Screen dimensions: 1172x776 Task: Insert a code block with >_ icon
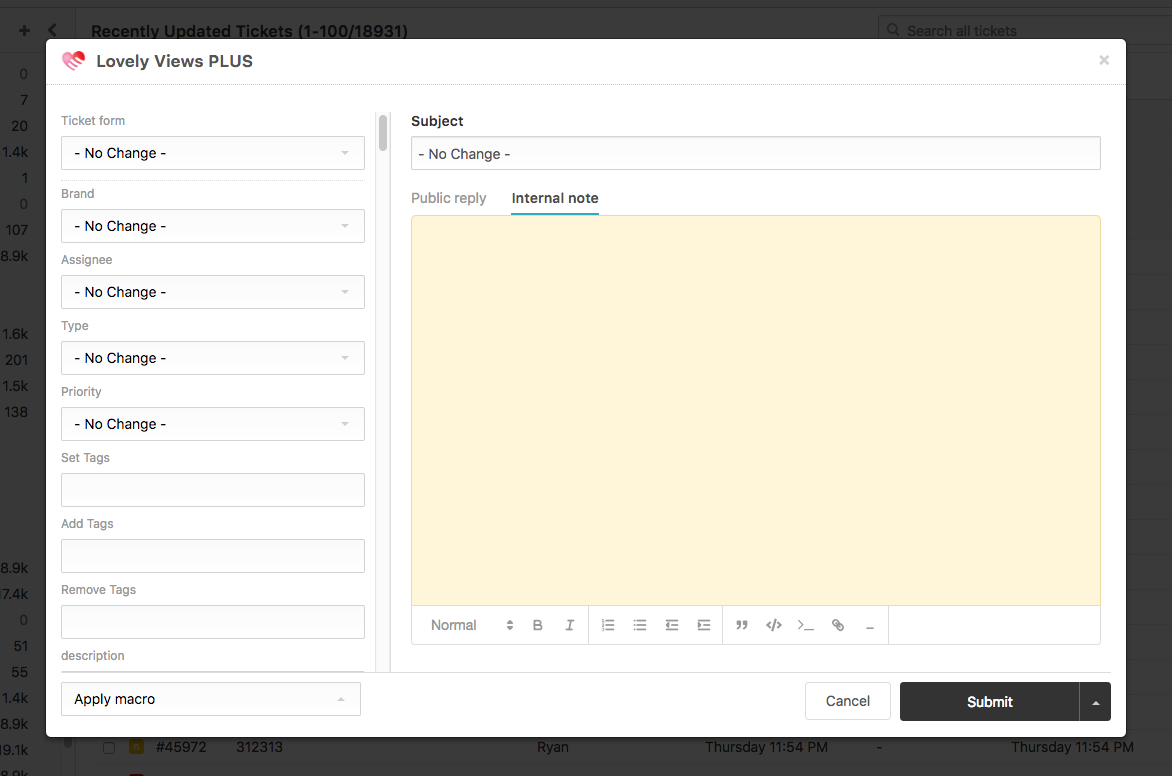click(805, 625)
